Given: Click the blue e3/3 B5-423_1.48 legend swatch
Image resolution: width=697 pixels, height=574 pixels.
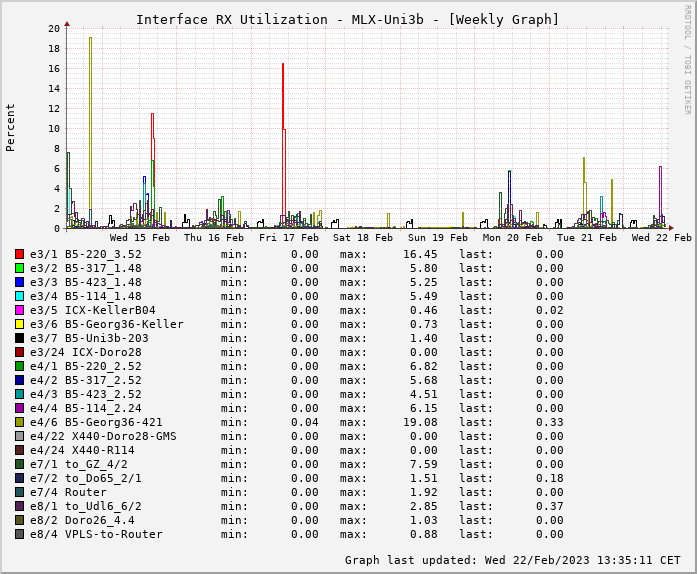Looking at the screenshot, I should click(19, 282).
